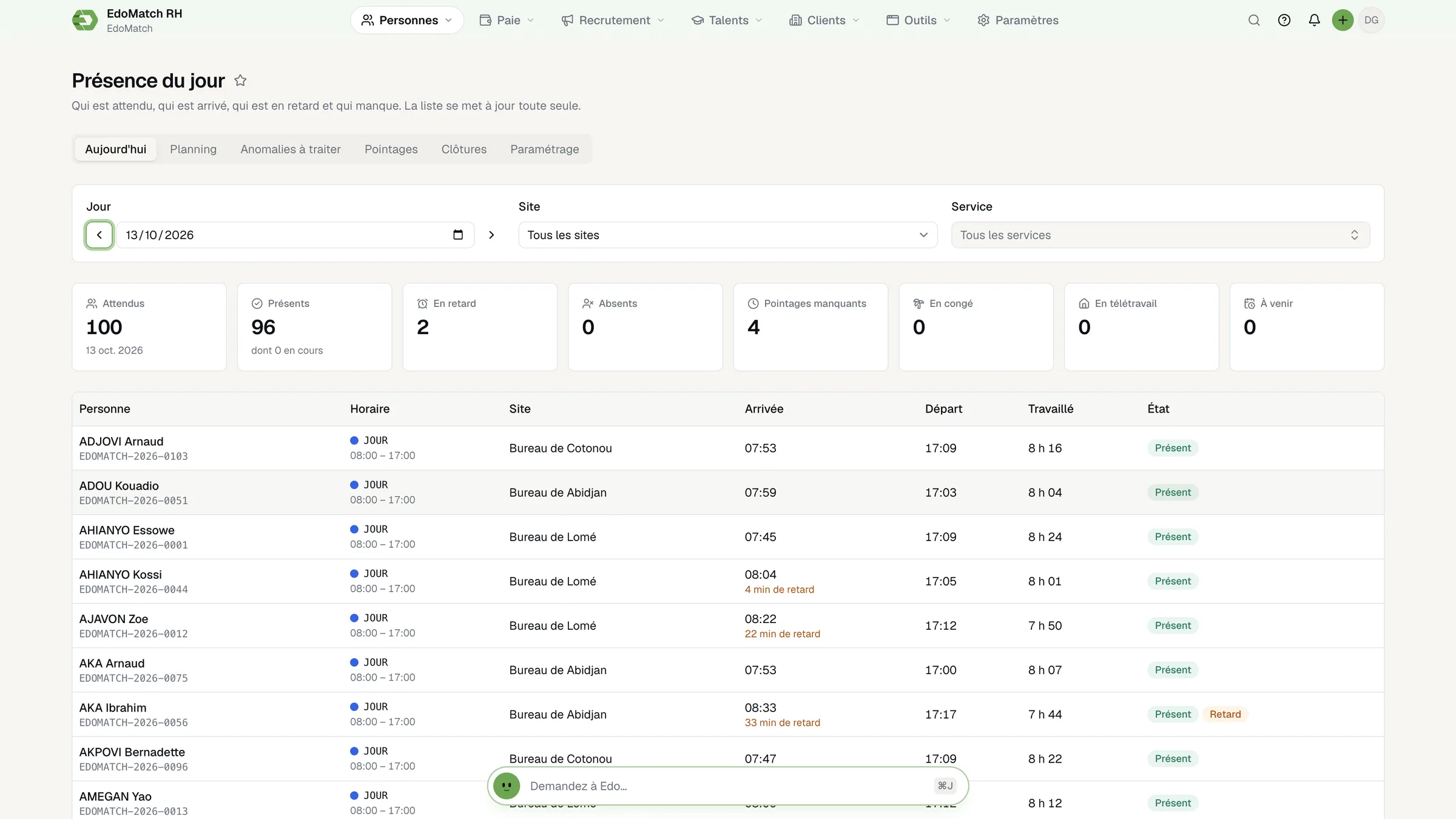
Task: Switch to the Anomalies à traiter tab
Action: coord(291,149)
